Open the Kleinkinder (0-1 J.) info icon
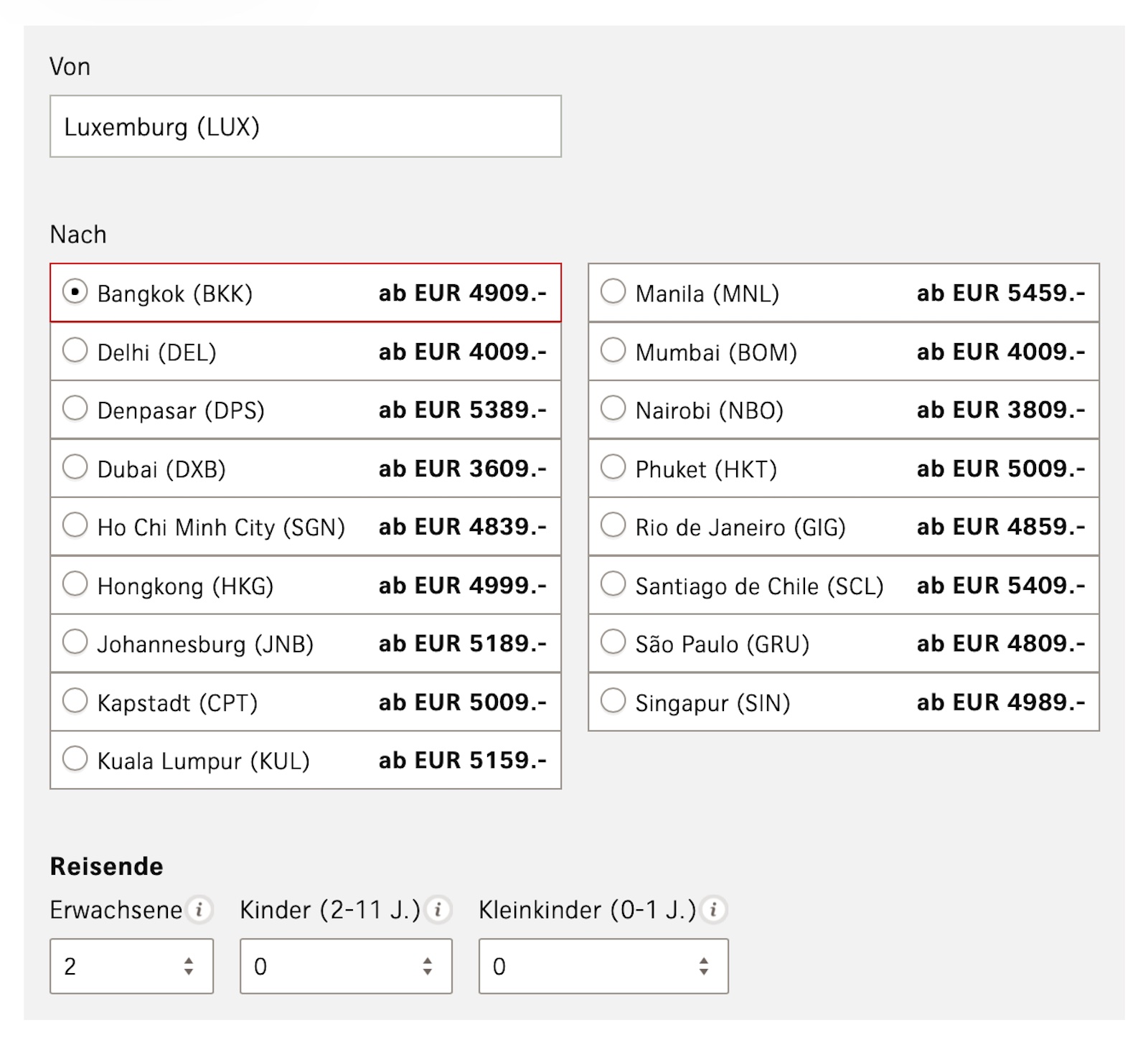Viewport: 1148px width, 1037px height. (x=713, y=909)
